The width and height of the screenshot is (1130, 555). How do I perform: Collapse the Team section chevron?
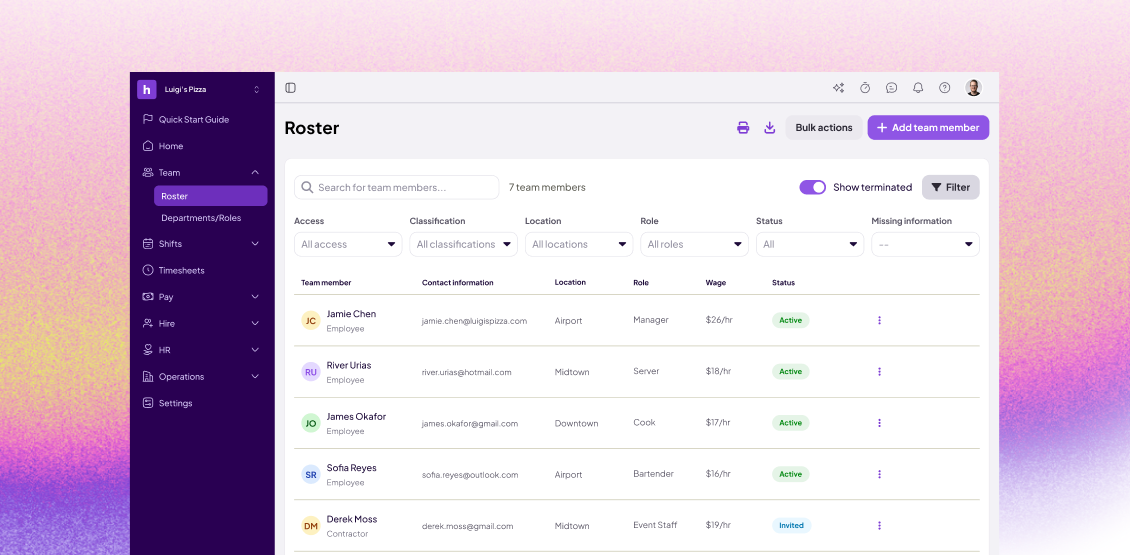255,172
